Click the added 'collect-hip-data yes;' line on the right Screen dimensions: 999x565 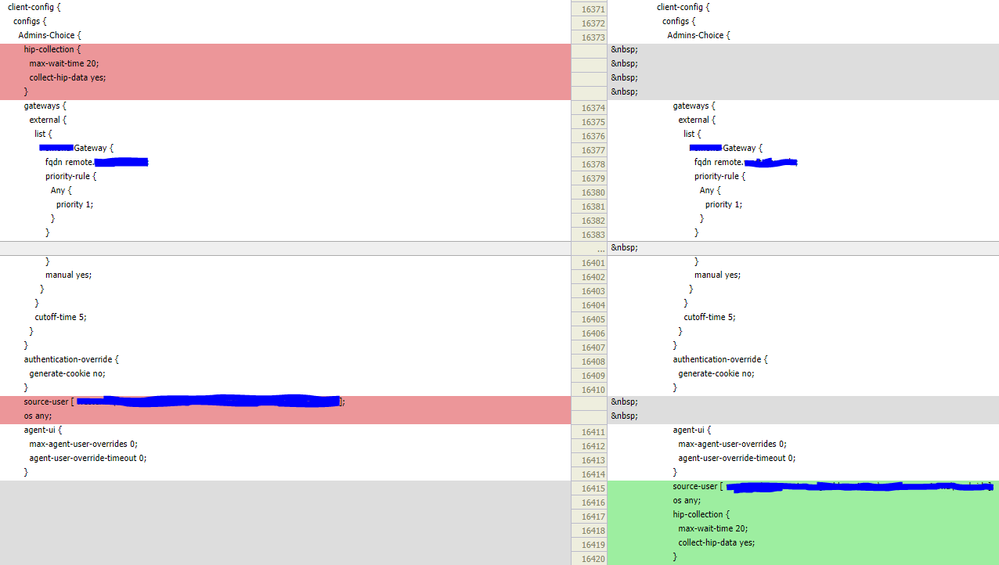pyautogui.click(x=803, y=543)
